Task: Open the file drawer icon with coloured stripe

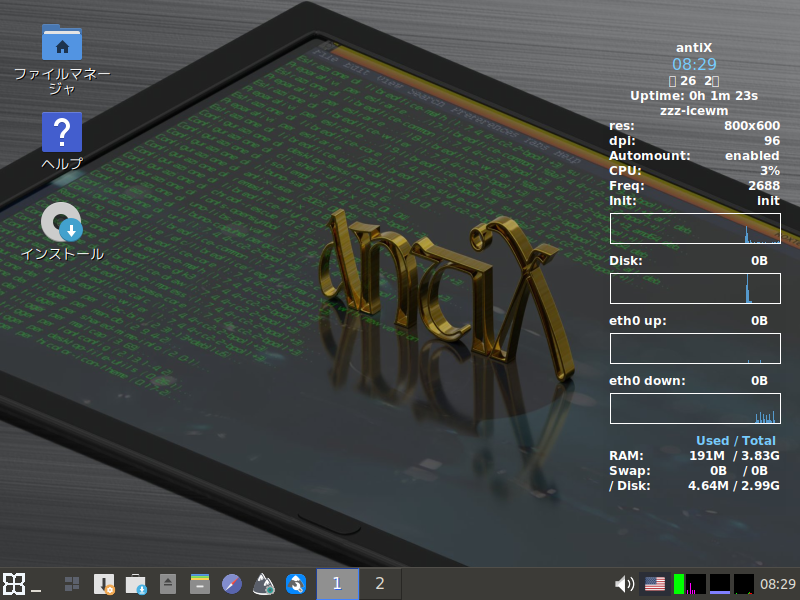Action: 200,584
